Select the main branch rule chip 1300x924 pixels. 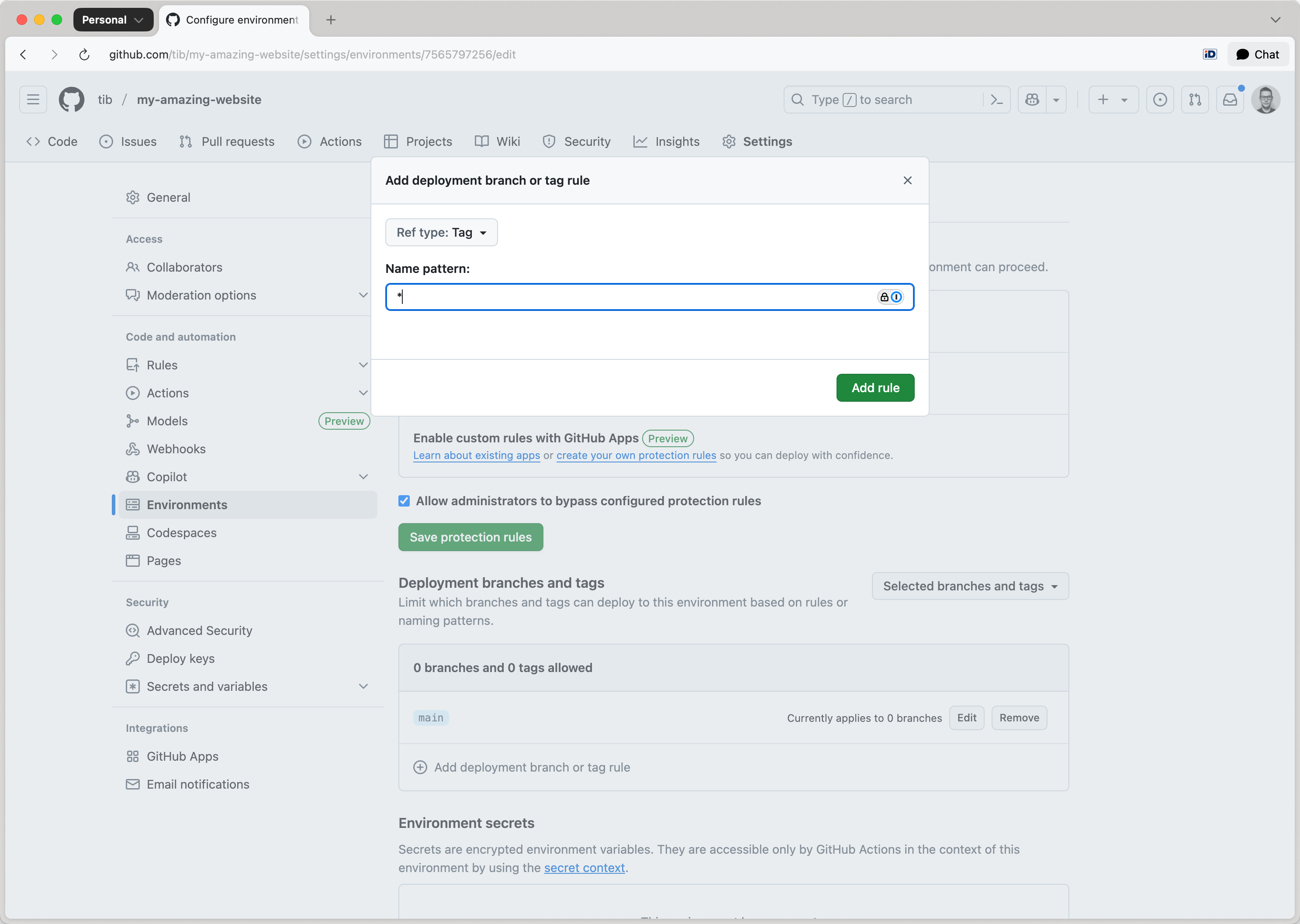point(430,717)
